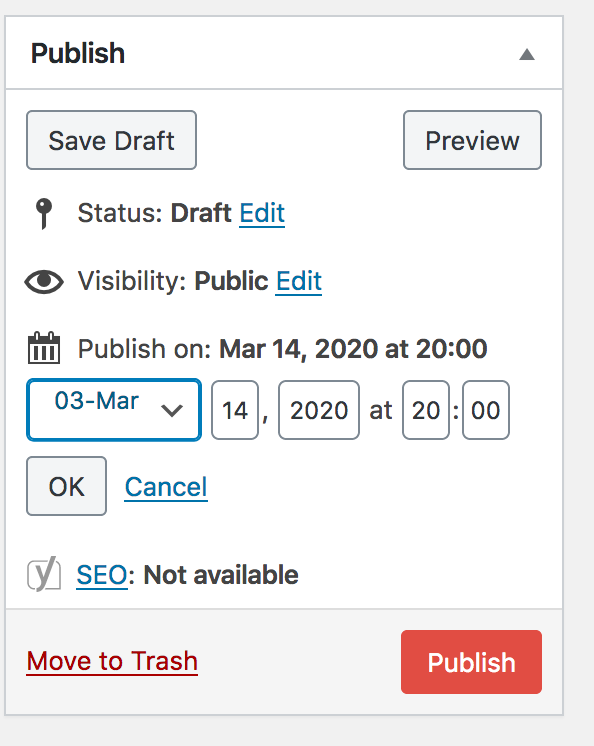
Task: Edit the Public visibility setting
Action: [299, 281]
